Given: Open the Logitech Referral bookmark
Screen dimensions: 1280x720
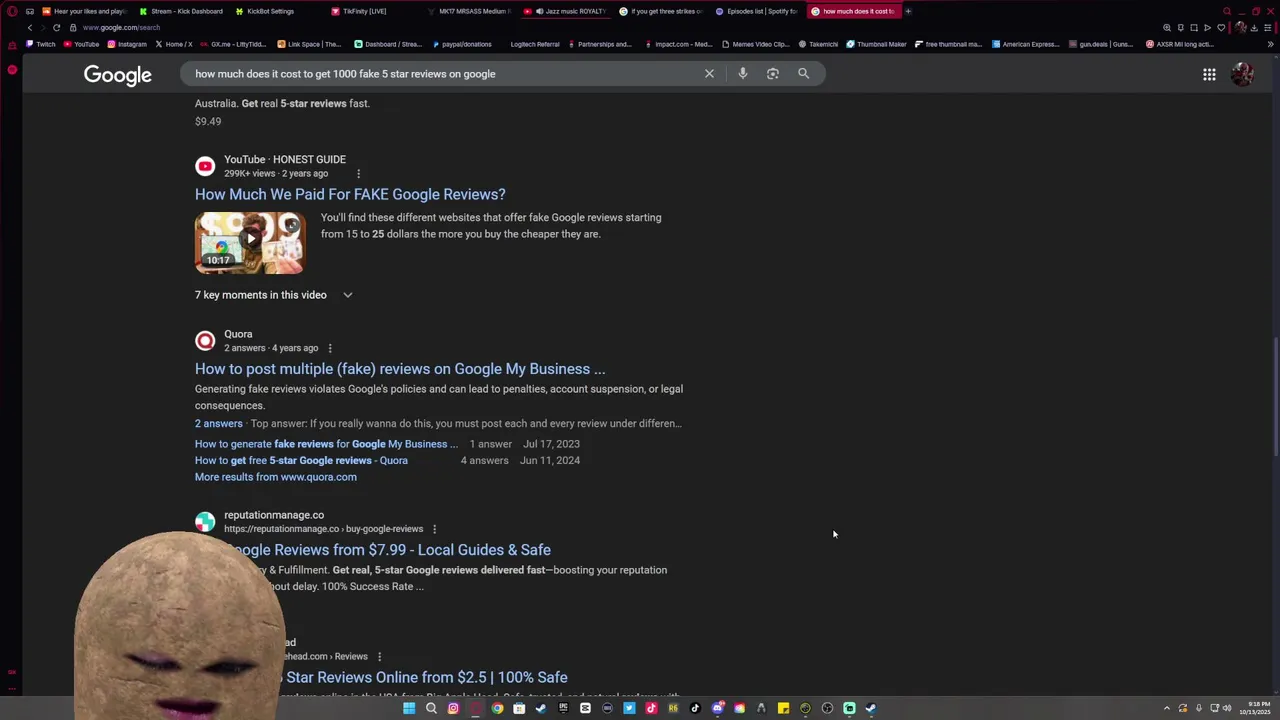Looking at the screenshot, I should (534, 44).
